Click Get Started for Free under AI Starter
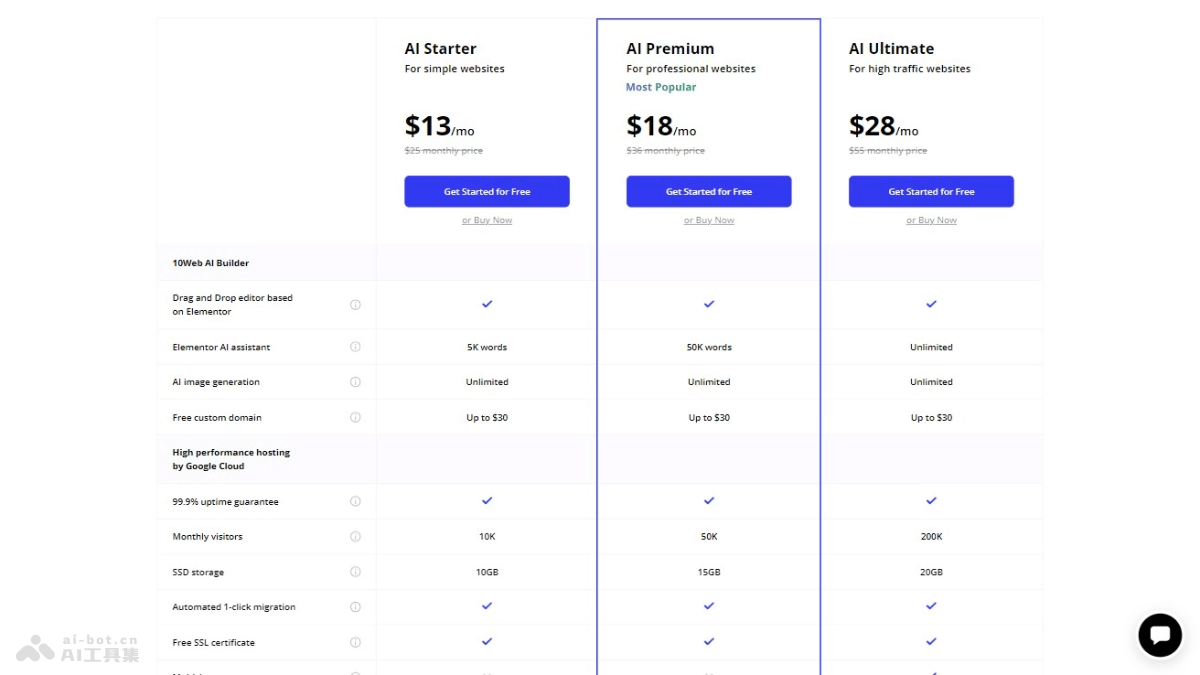The image size is (1200, 675). coord(487,192)
